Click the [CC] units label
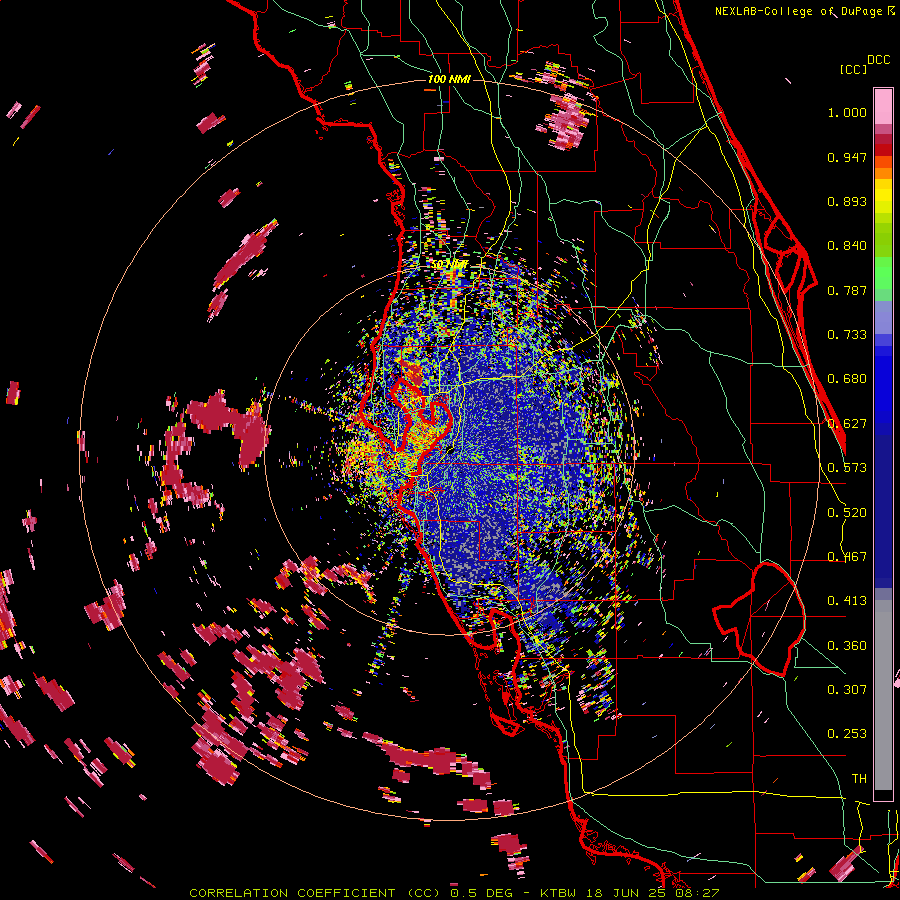The image size is (900, 900). (853, 69)
